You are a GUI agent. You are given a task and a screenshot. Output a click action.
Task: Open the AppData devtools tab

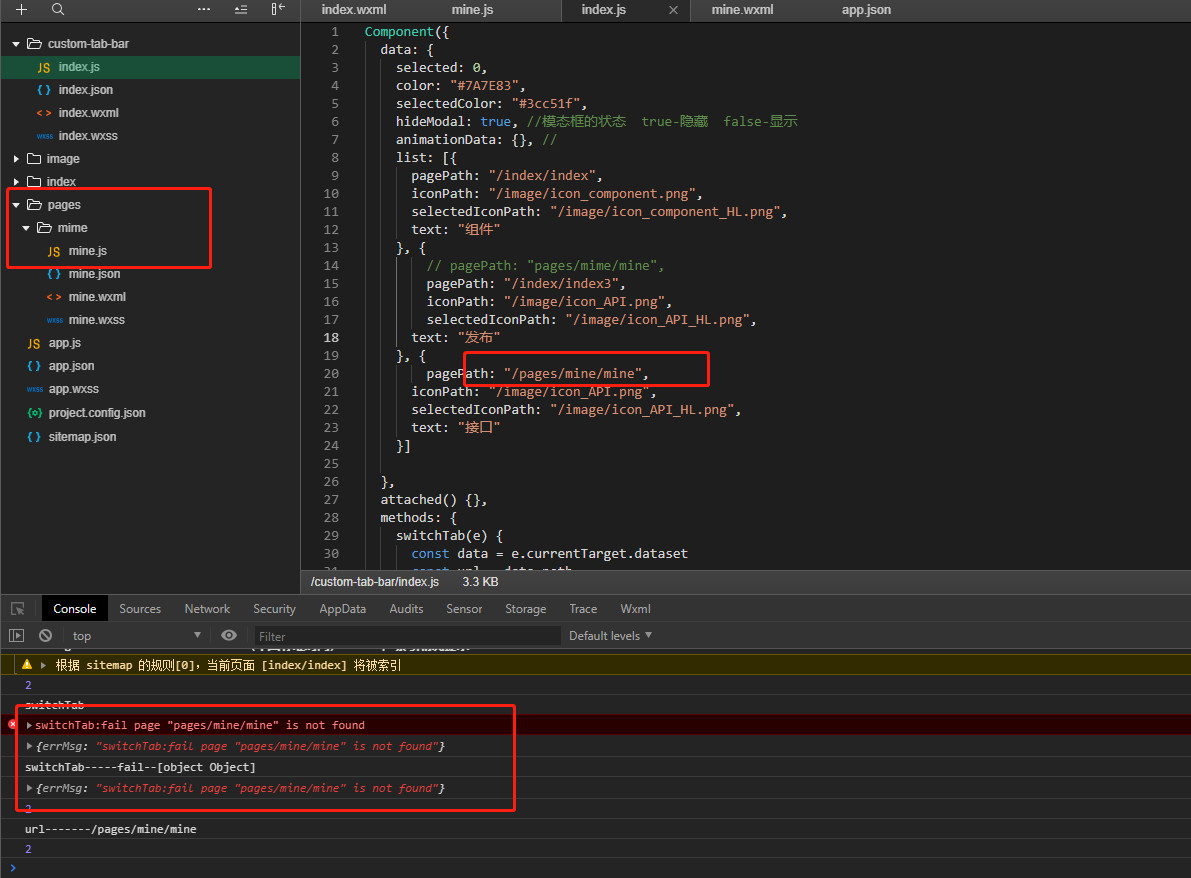pos(343,609)
